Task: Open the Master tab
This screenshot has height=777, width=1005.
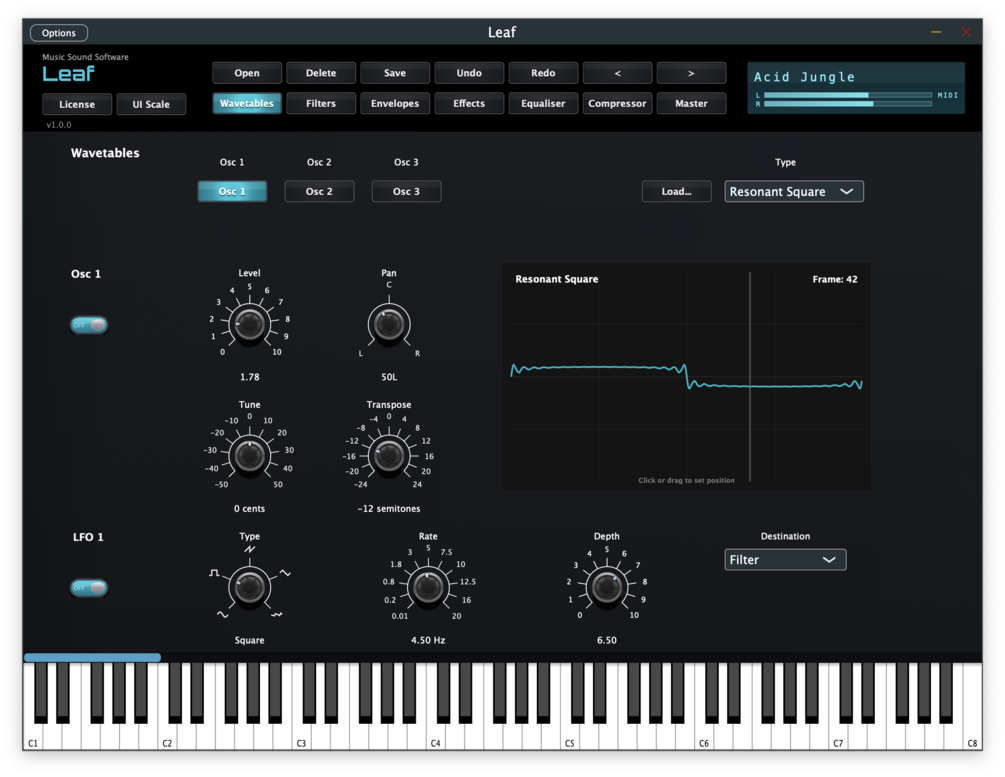Action: tap(691, 103)
